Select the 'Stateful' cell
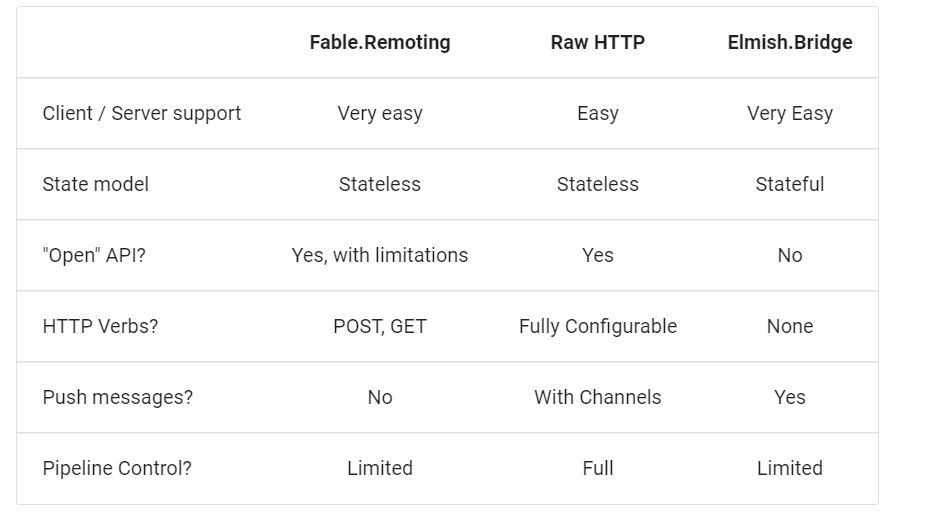Screen dimensions: 925x531 (x=790, y=184)
